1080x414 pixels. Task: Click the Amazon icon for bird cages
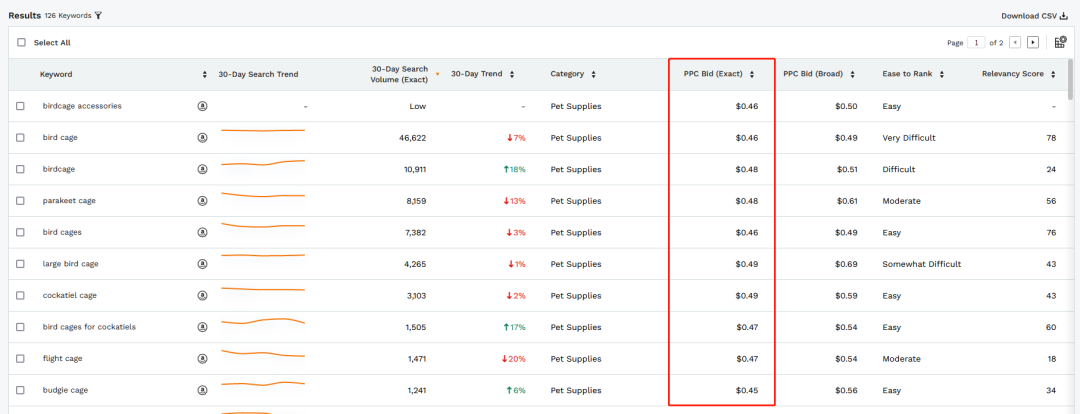[202, 233]
